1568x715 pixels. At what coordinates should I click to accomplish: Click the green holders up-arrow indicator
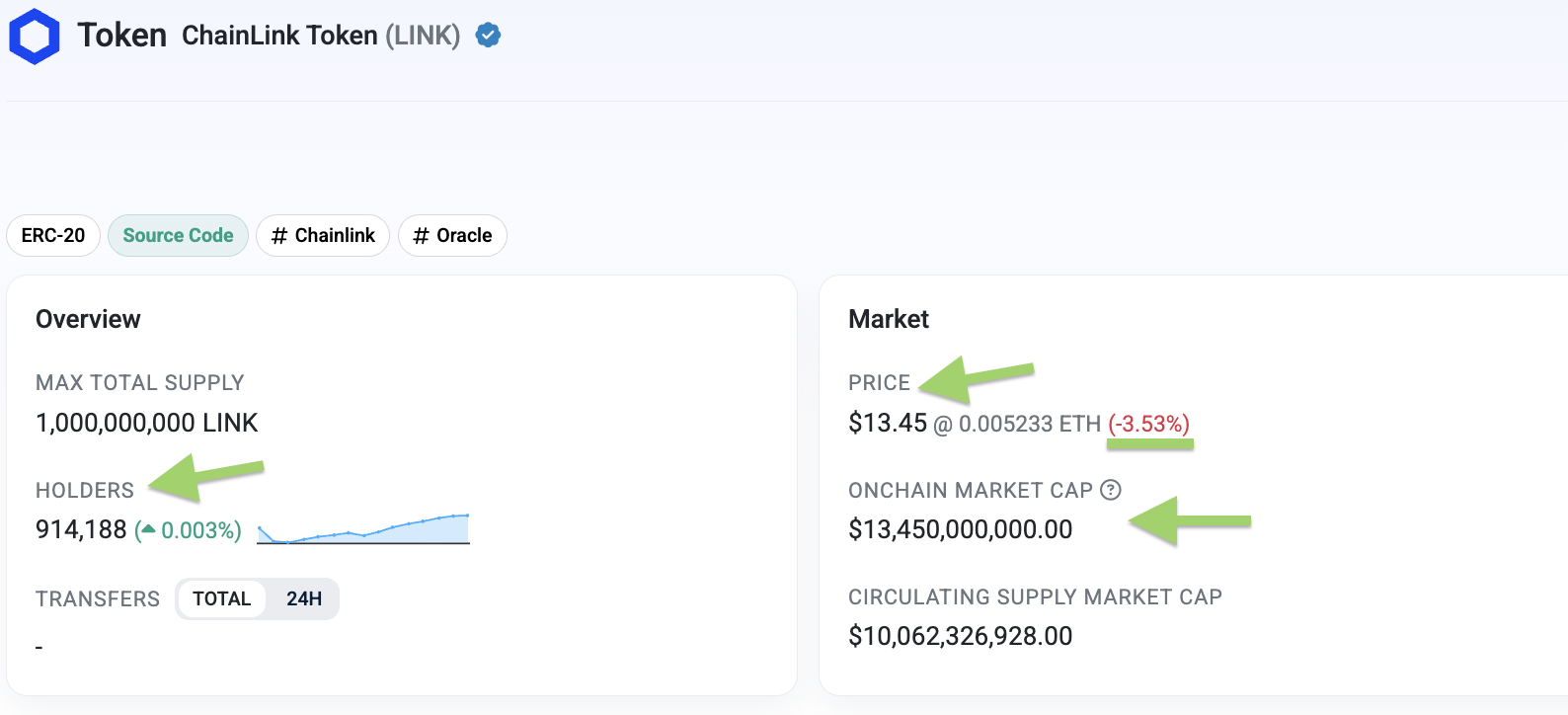[148, 529]
